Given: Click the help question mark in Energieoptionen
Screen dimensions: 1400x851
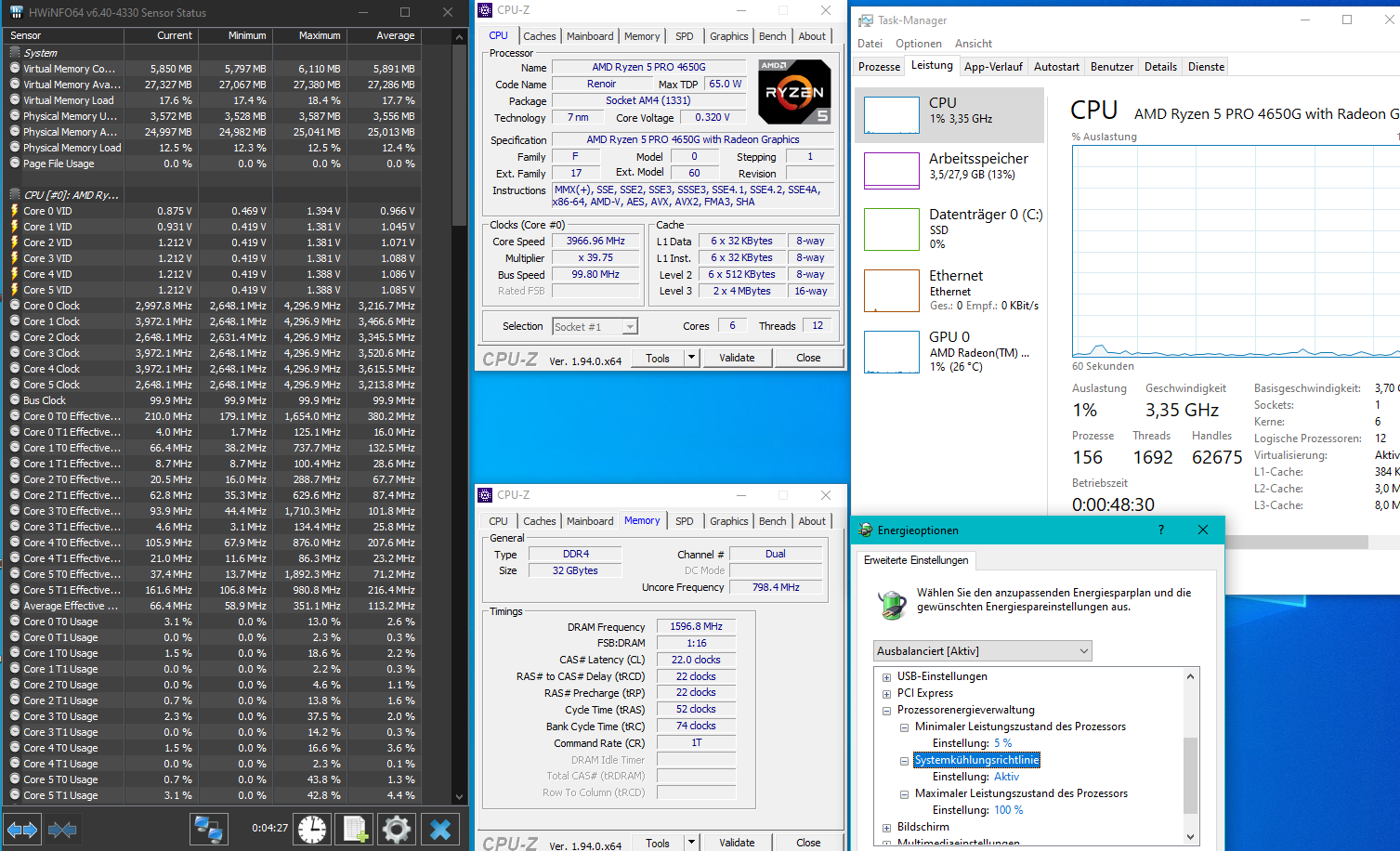Looking at the screenshot, I should [1160, 530].
